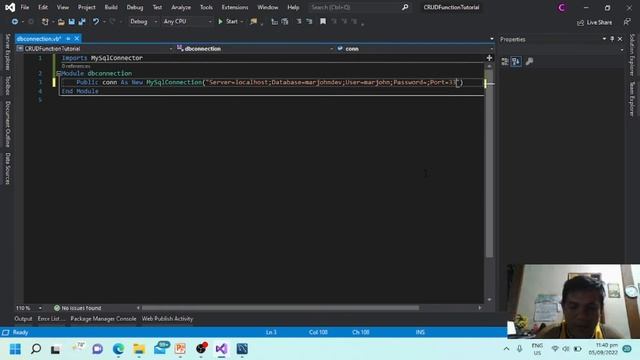The width and height of the screenshot is (640, 360).
Task: Close the dbconnection.vb tab
Action: click(x=76, y=39)
